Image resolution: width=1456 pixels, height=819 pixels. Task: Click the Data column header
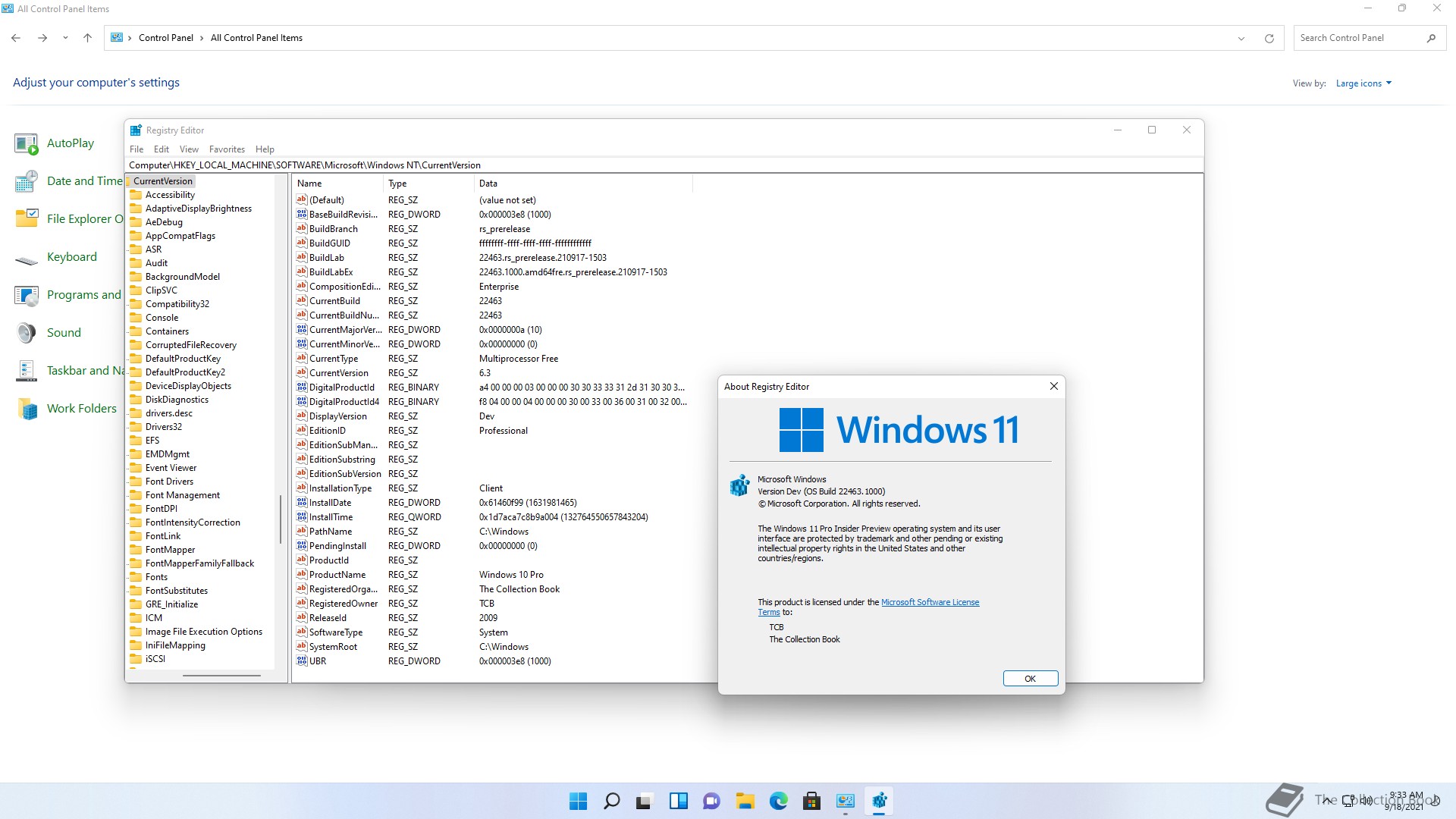[583, 184]
